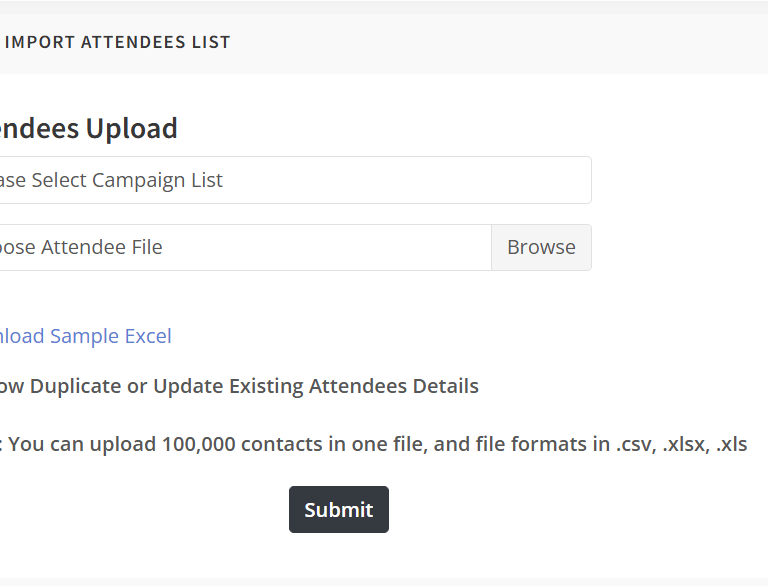
Task: Click the Choose Attendee File field
Action: tap(240, 247)
